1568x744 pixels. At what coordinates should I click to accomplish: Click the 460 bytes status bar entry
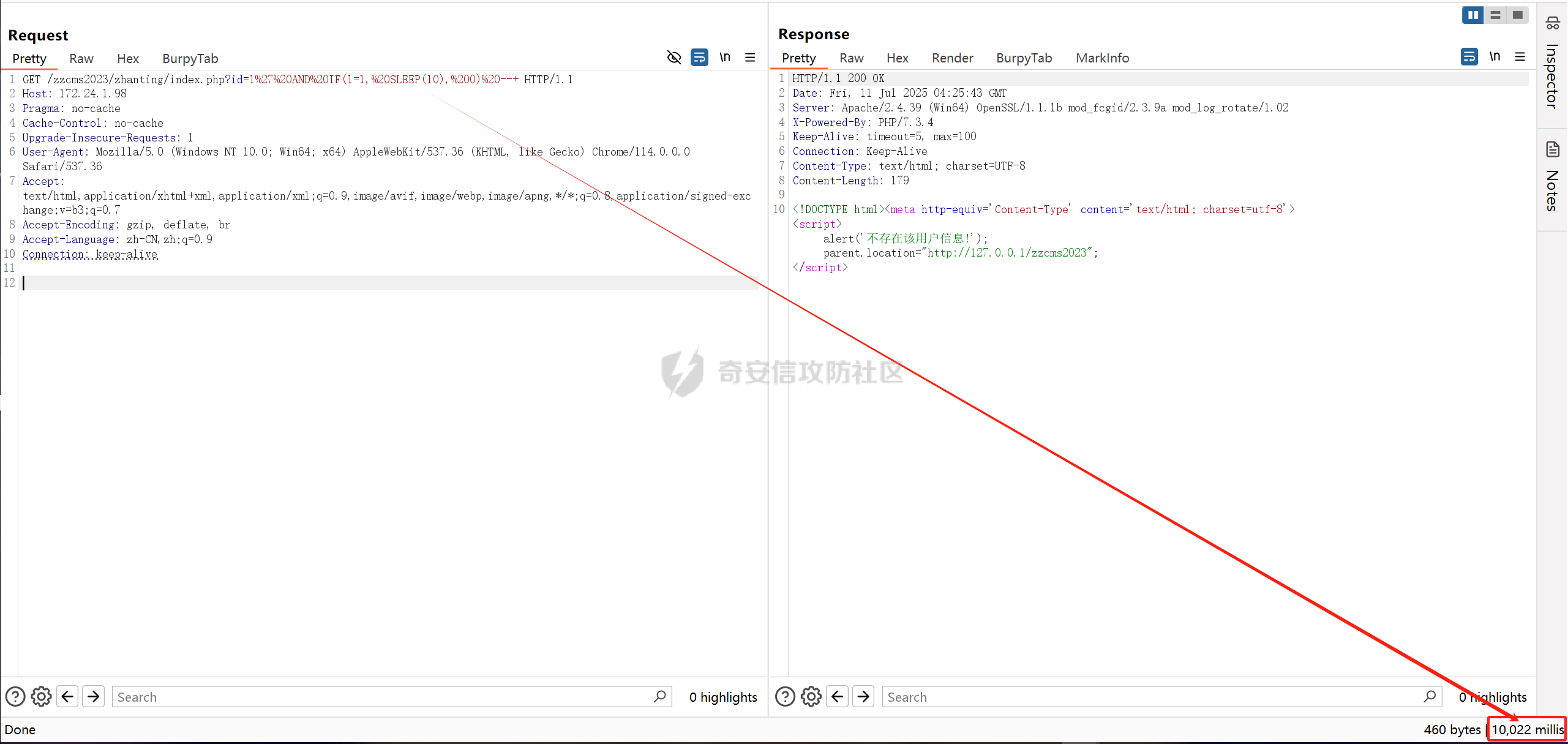tap(1452, 730)
